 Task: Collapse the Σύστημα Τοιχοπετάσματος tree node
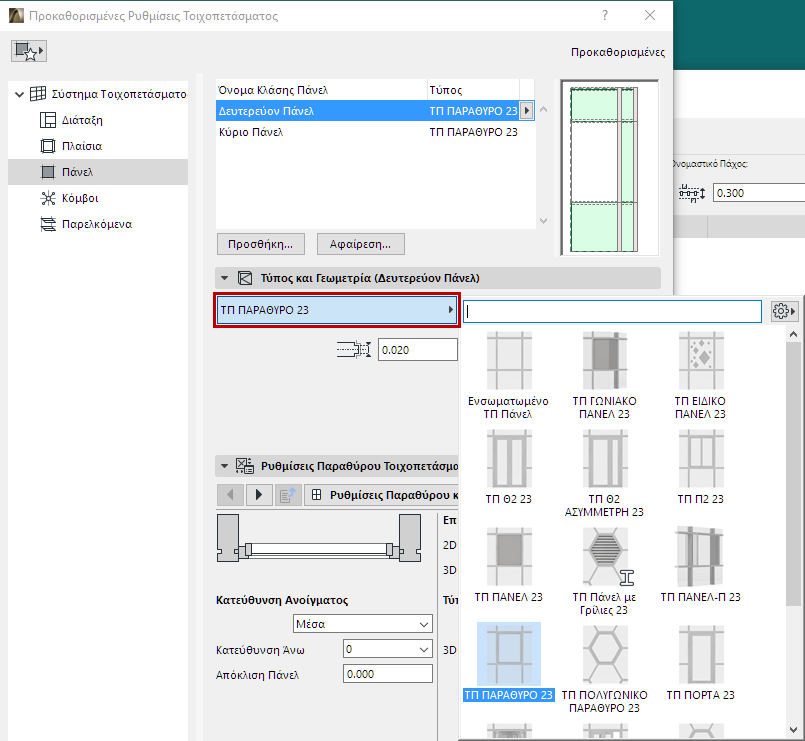[x=20, y=94]
